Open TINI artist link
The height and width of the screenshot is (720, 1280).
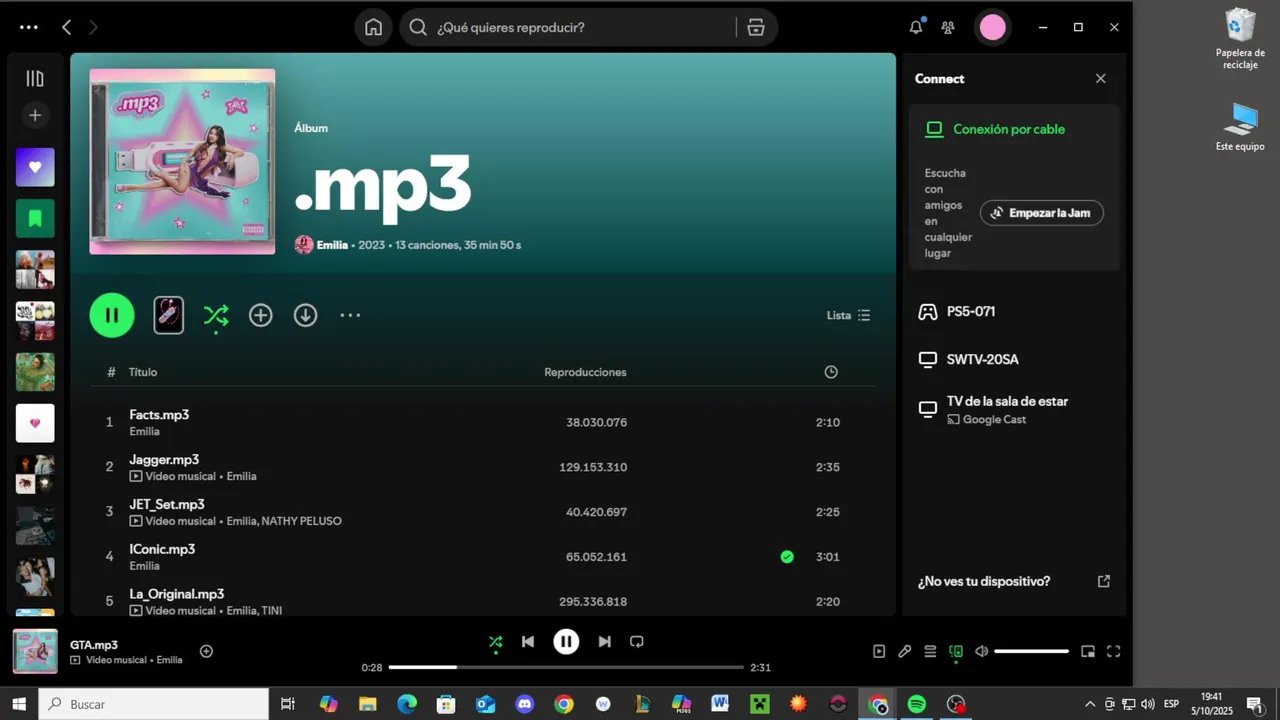point(272,610)
